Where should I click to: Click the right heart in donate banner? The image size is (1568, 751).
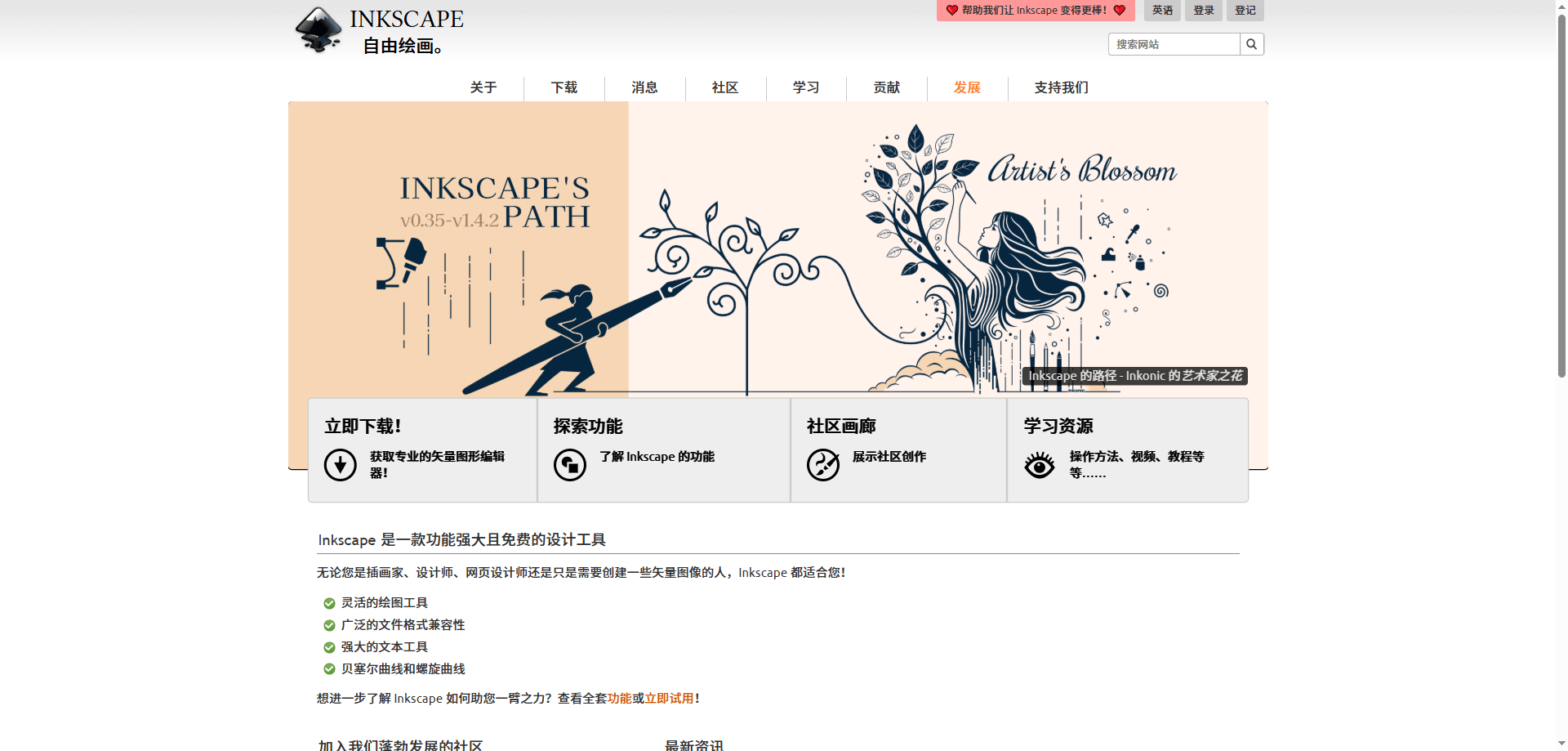pyautogui.click(x=1120, y=11)
